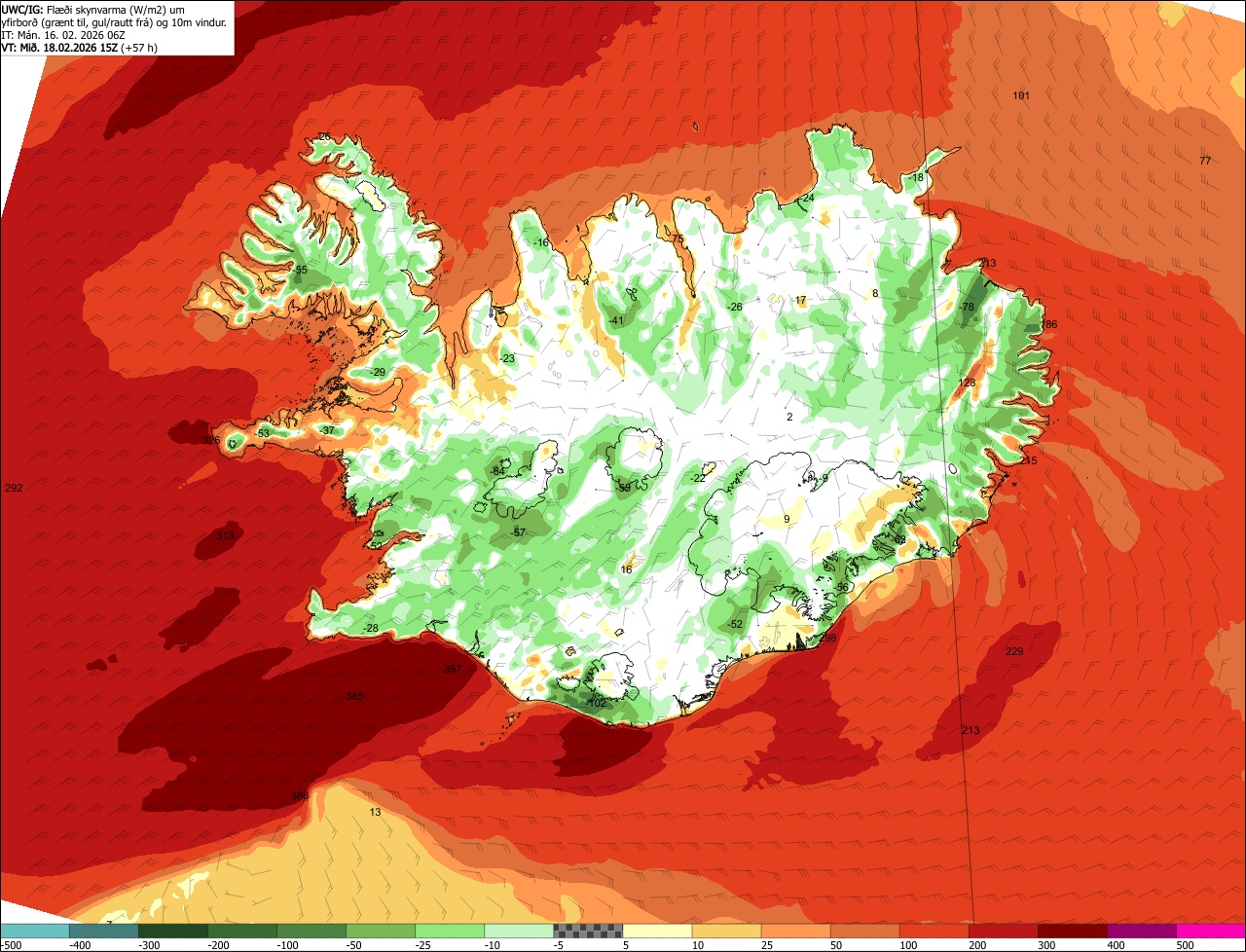1246x952 pixels.
Task: Select the magenta swatch right of 500
Action: 1211,932
